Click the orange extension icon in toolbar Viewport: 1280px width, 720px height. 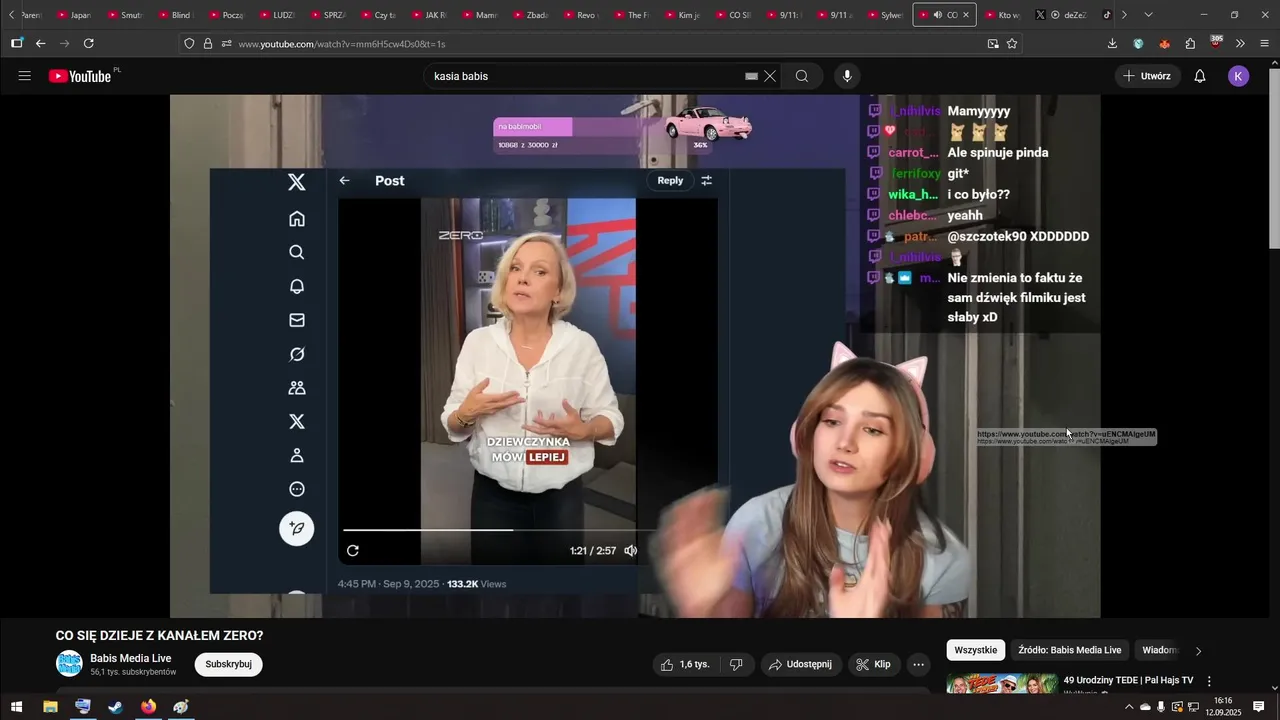point(1164,44)
